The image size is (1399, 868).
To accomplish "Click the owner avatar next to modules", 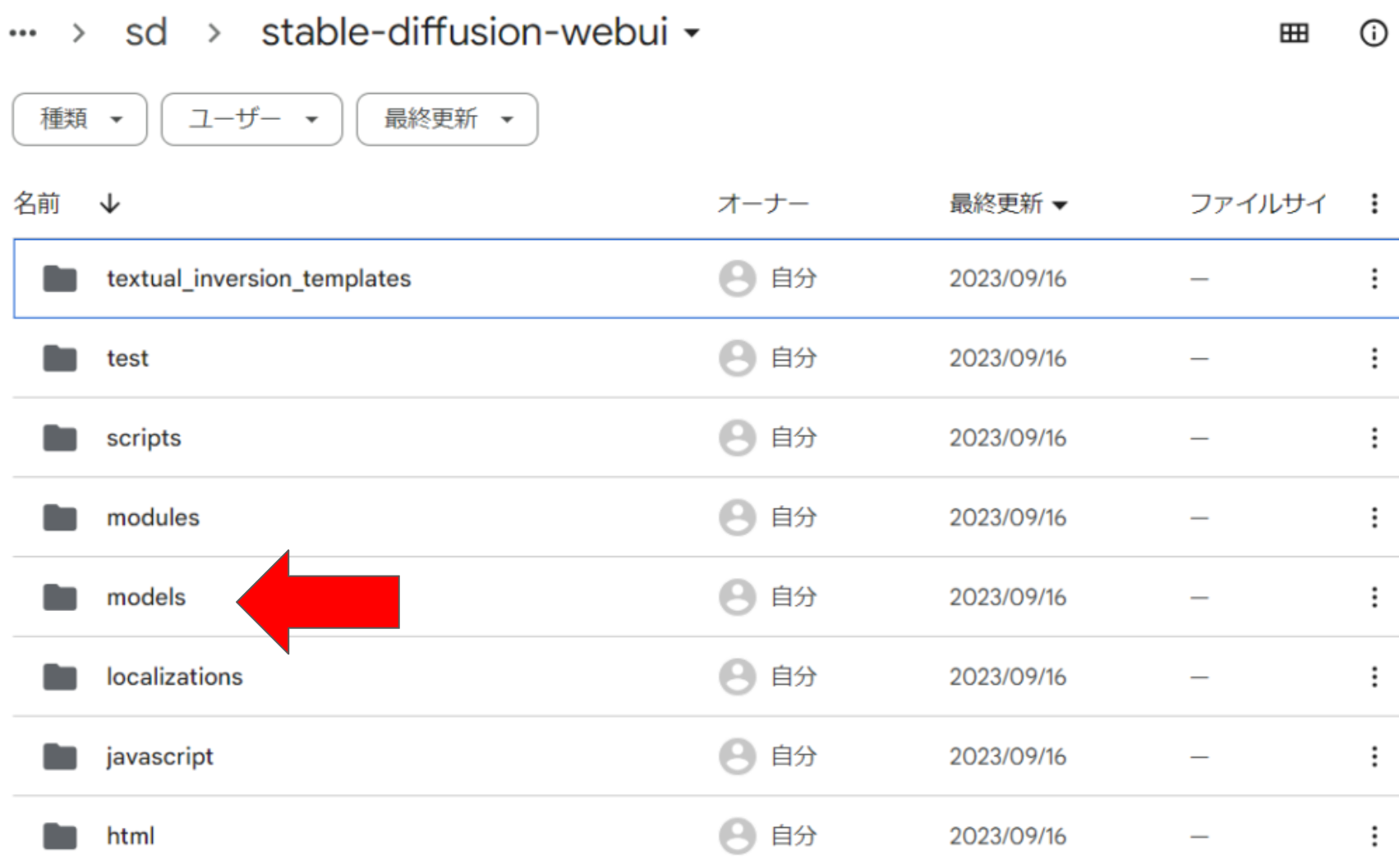I will tap(737, 517).
